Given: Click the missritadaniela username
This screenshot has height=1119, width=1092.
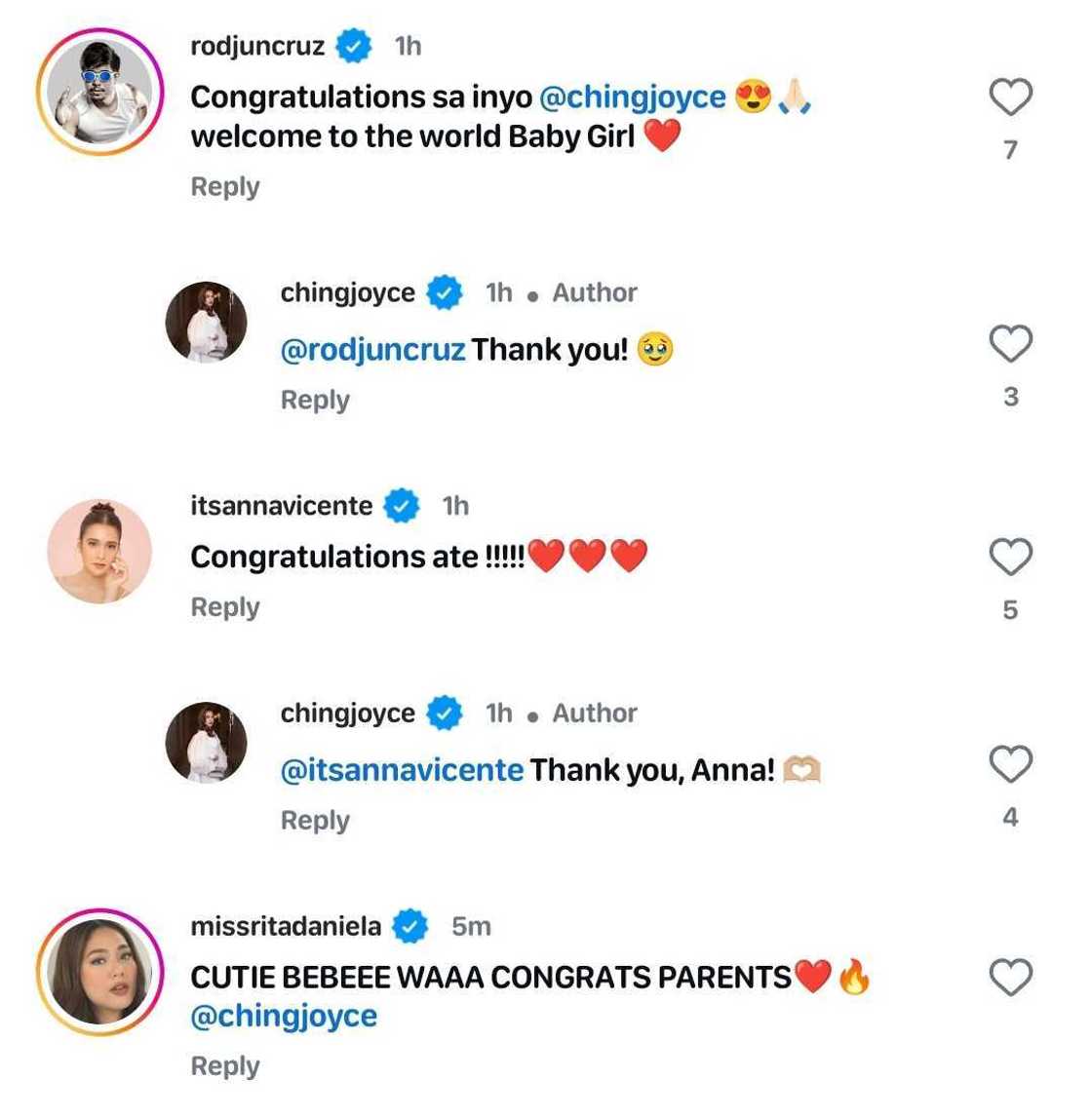Looking at the screenshot, I should [x=286, y=926].
